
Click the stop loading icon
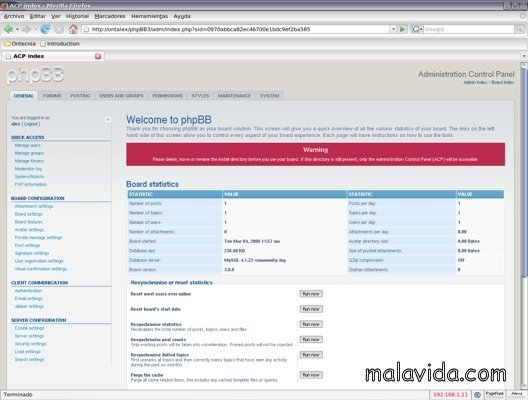[59, 30]
